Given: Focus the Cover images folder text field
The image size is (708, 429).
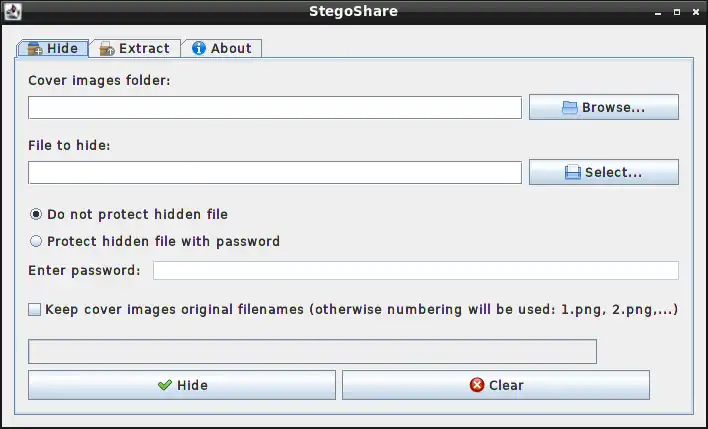Looking at the screenshot, I should [274, 108].
